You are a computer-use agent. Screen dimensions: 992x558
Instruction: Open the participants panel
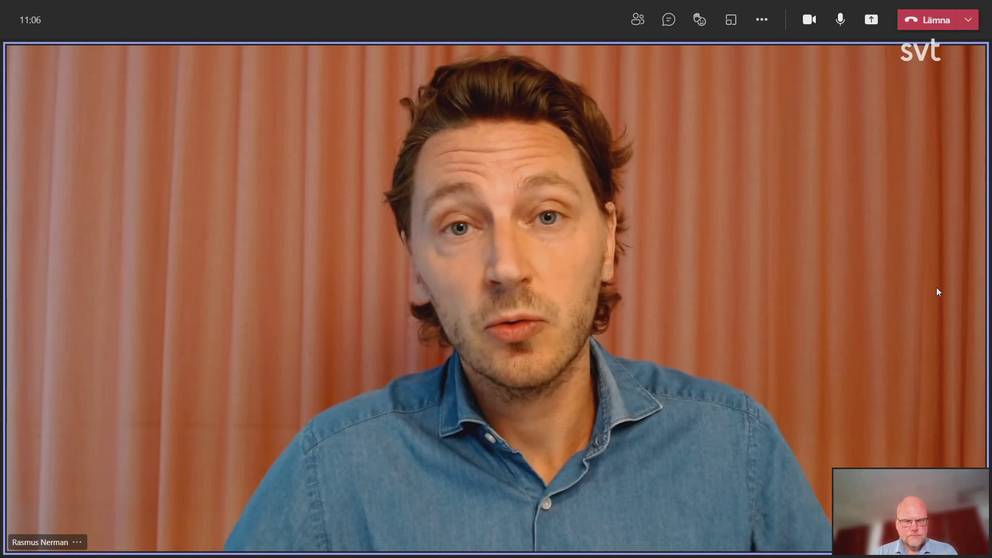tap(637, 19)
